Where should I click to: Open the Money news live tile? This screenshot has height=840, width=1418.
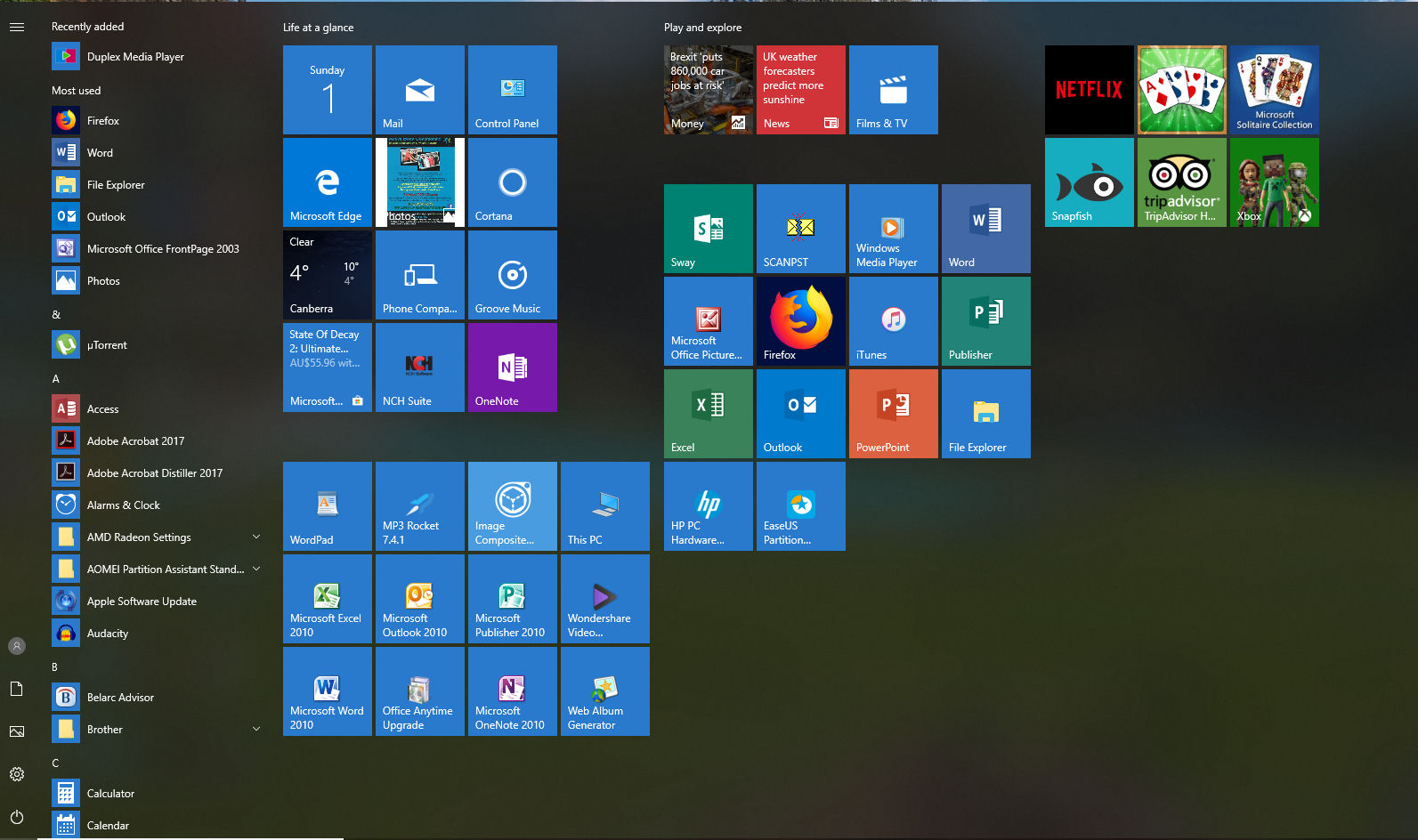tap(708, 90)
